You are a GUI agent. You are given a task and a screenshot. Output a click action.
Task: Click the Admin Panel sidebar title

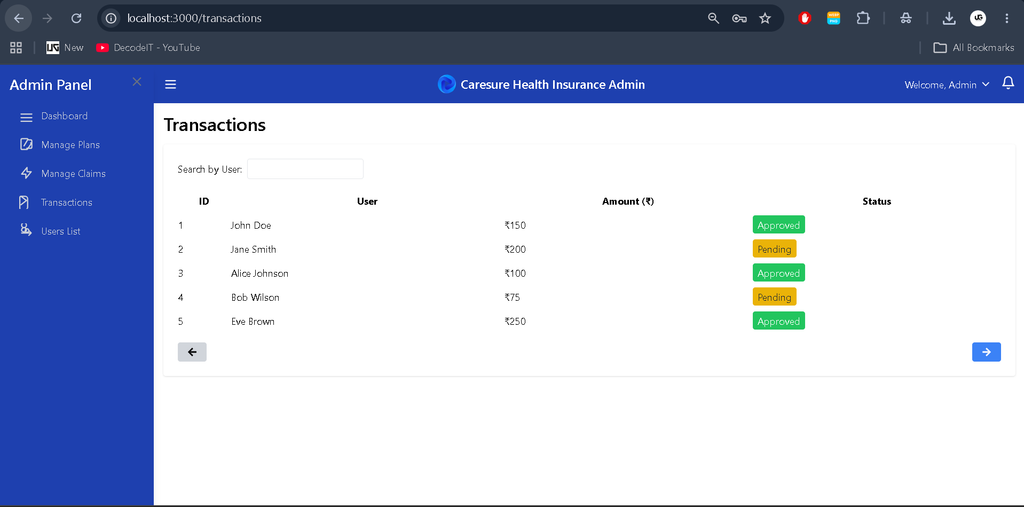pos(50,85)
